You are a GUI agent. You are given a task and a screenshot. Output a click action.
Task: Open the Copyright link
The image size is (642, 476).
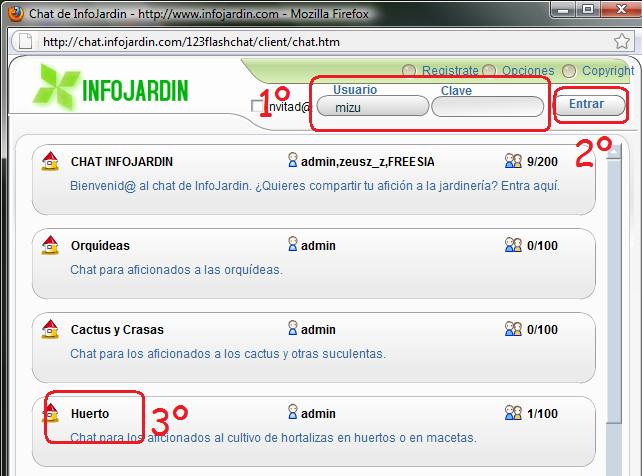pos(608,71)
